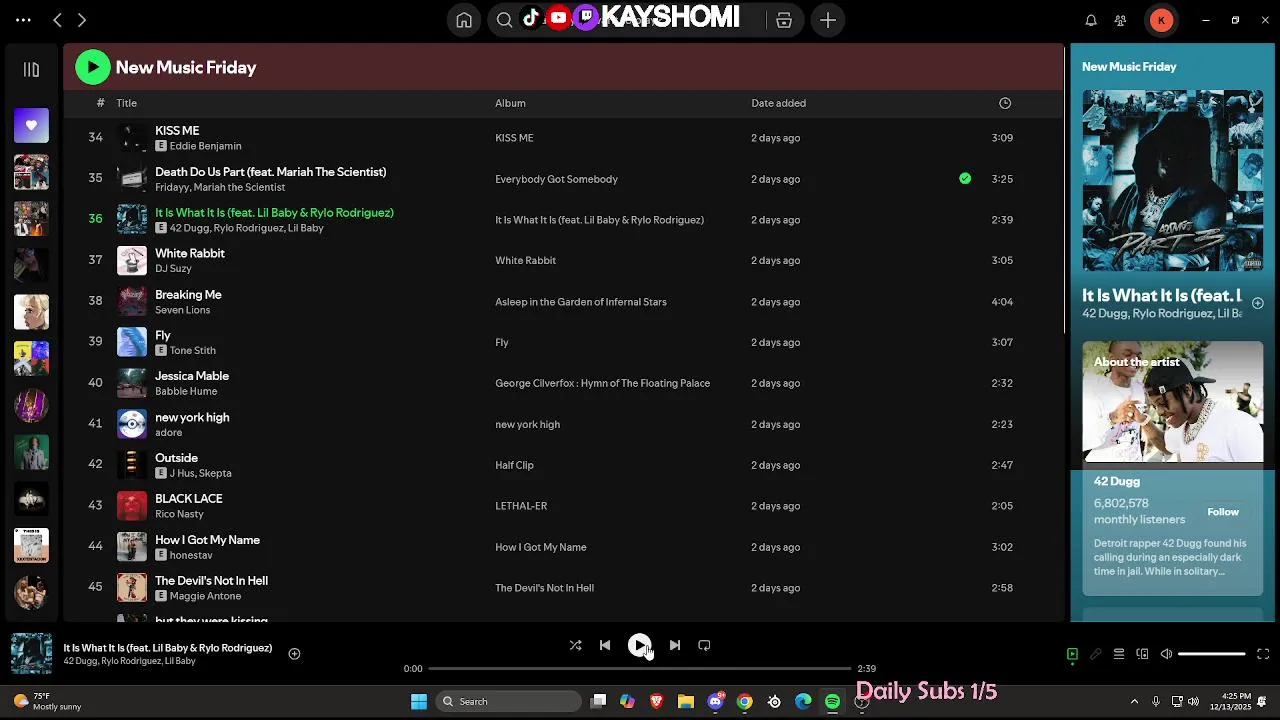Click the # column header

[x=100, y=103]
